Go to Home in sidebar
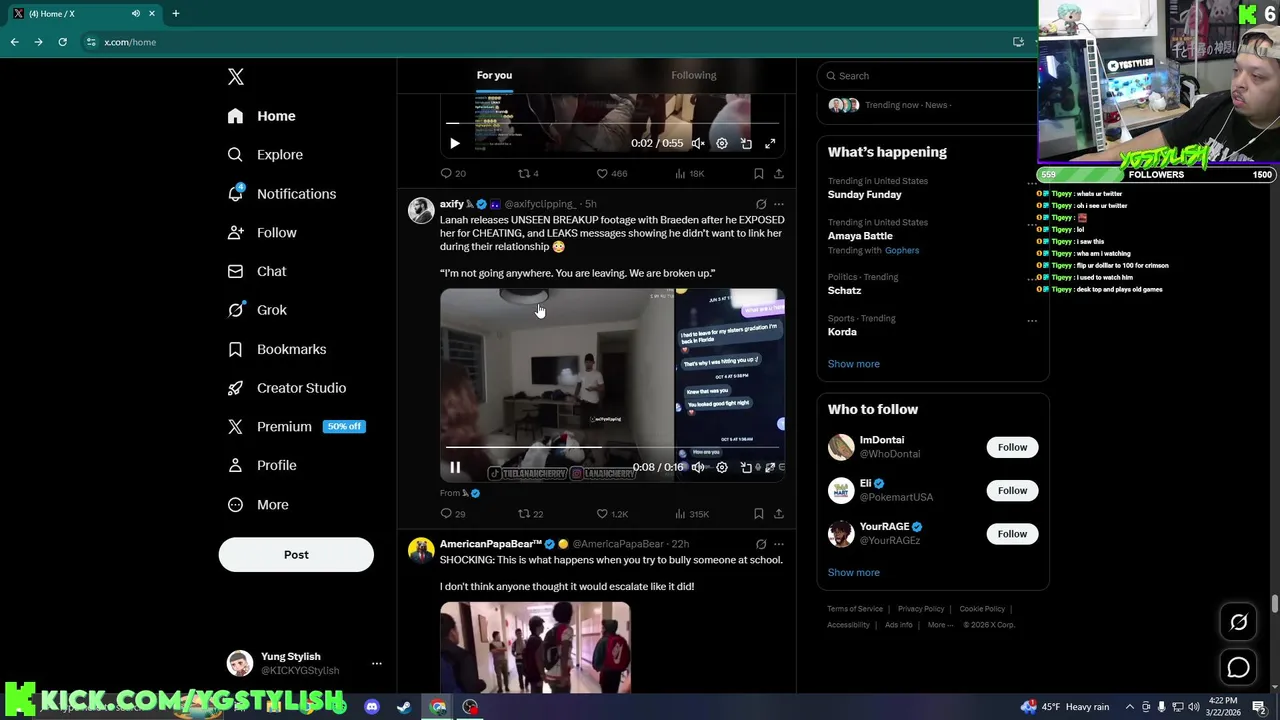Viewport: 1280px width, 720px height. tap(261, 116)
